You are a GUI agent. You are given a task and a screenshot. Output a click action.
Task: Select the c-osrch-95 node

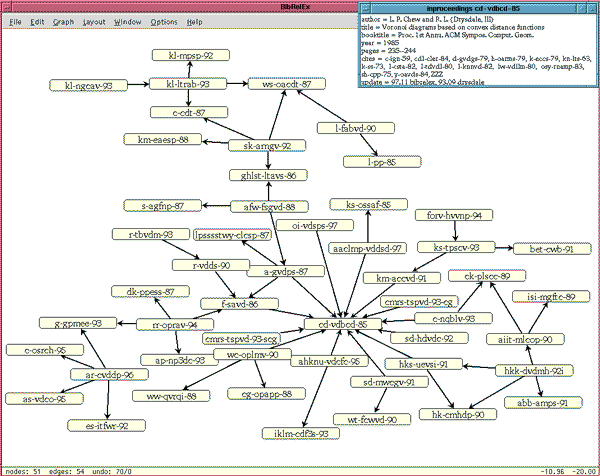pos(45,350)
